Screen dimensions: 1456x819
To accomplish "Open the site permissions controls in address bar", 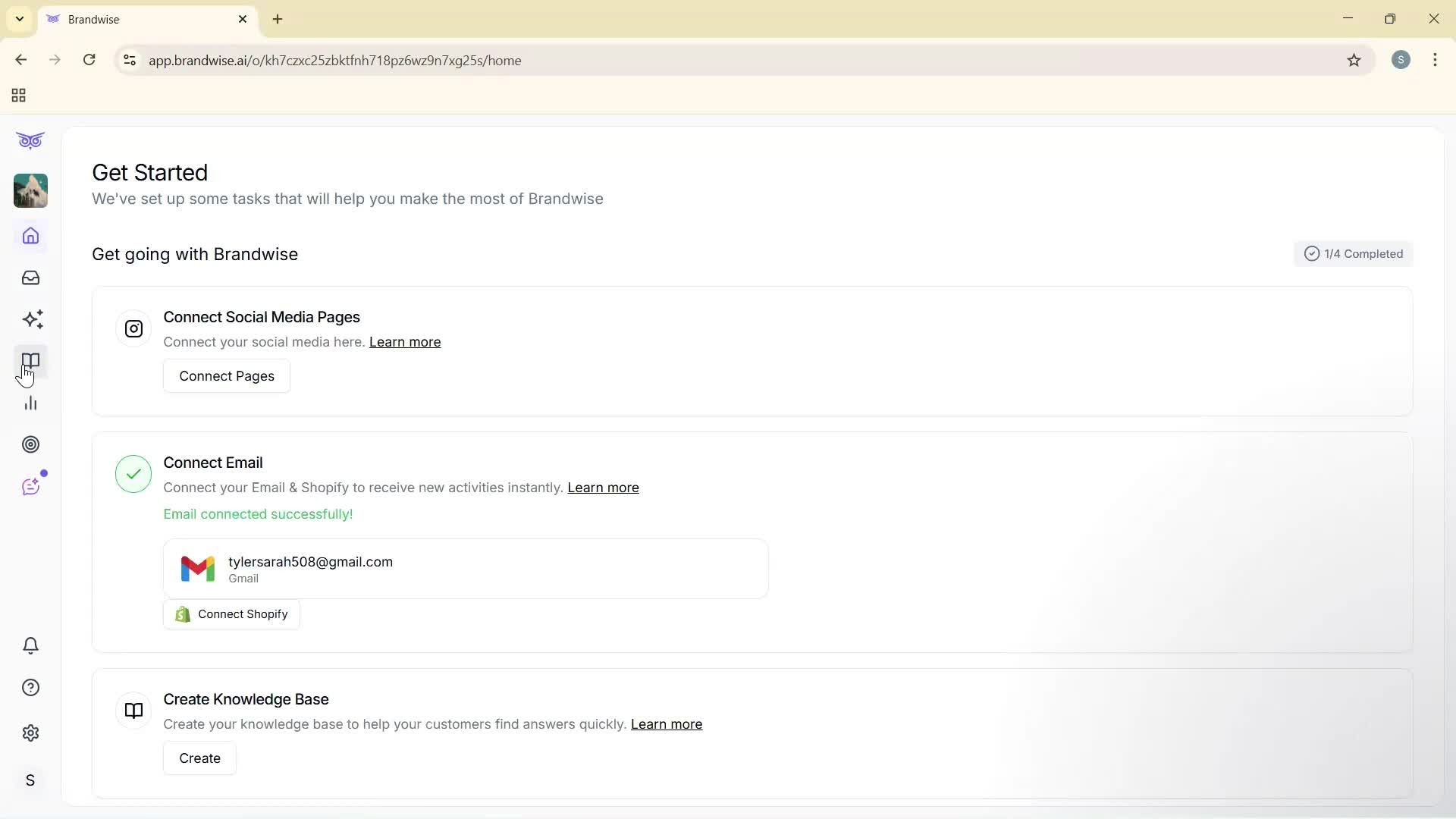I will [x=129, y=60].
